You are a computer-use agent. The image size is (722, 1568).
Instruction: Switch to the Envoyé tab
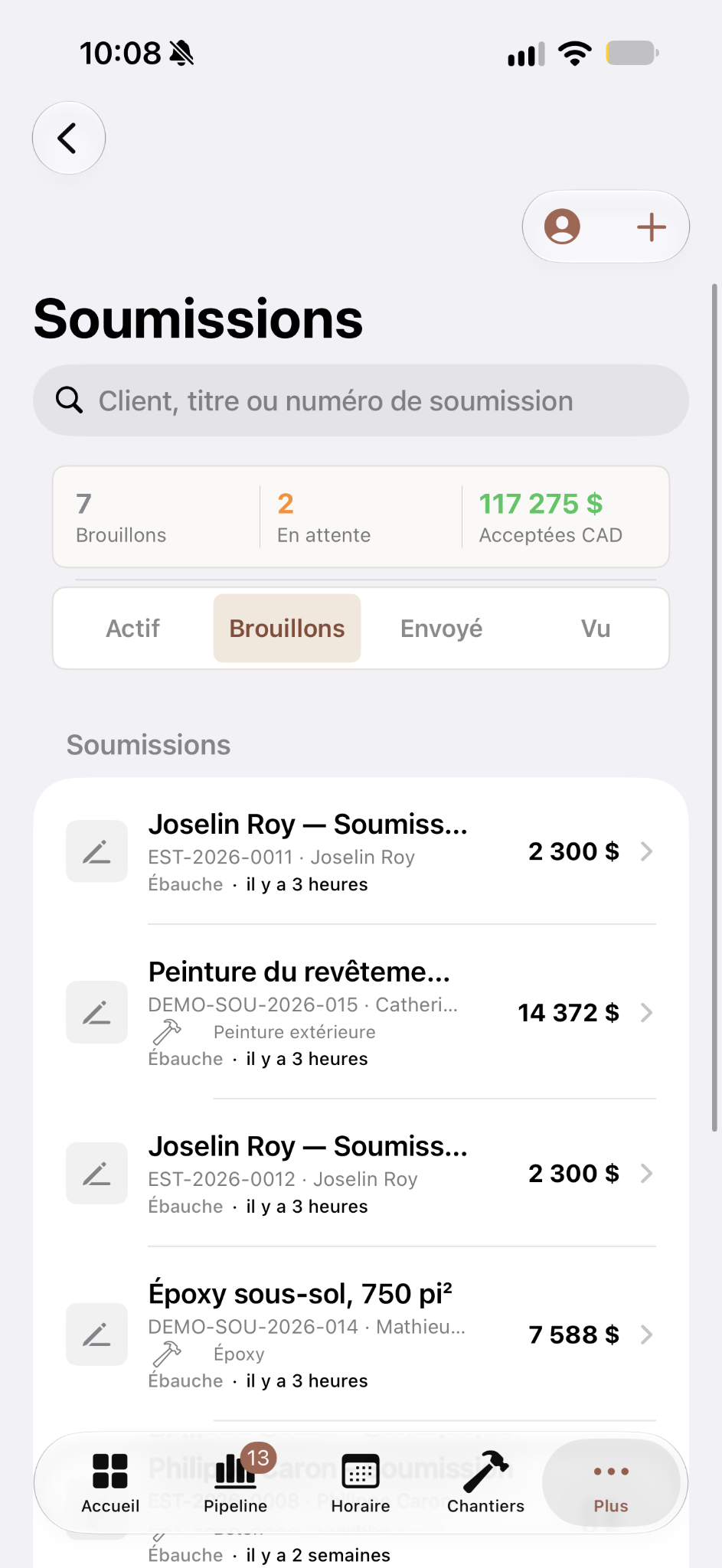tap(441, 629)
